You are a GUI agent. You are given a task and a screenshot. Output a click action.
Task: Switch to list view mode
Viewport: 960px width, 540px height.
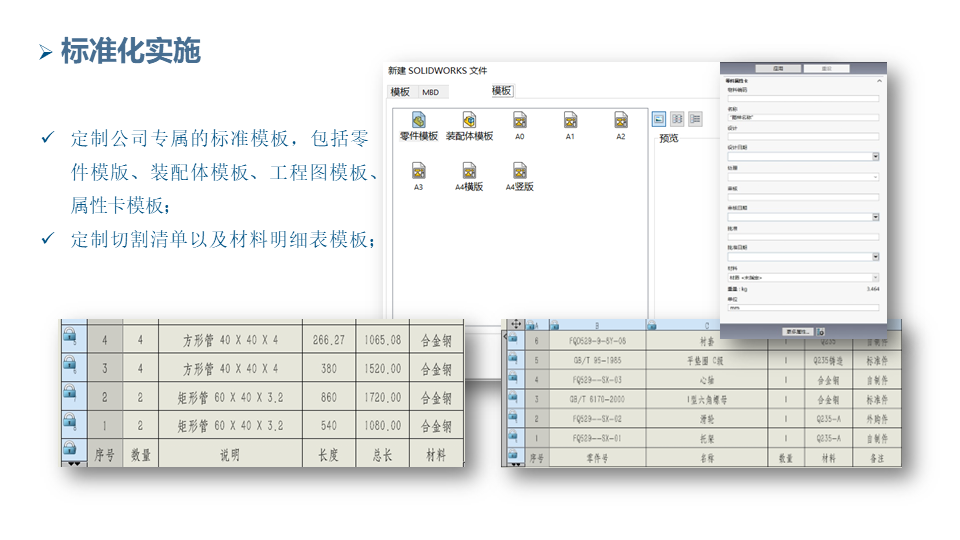677,119
